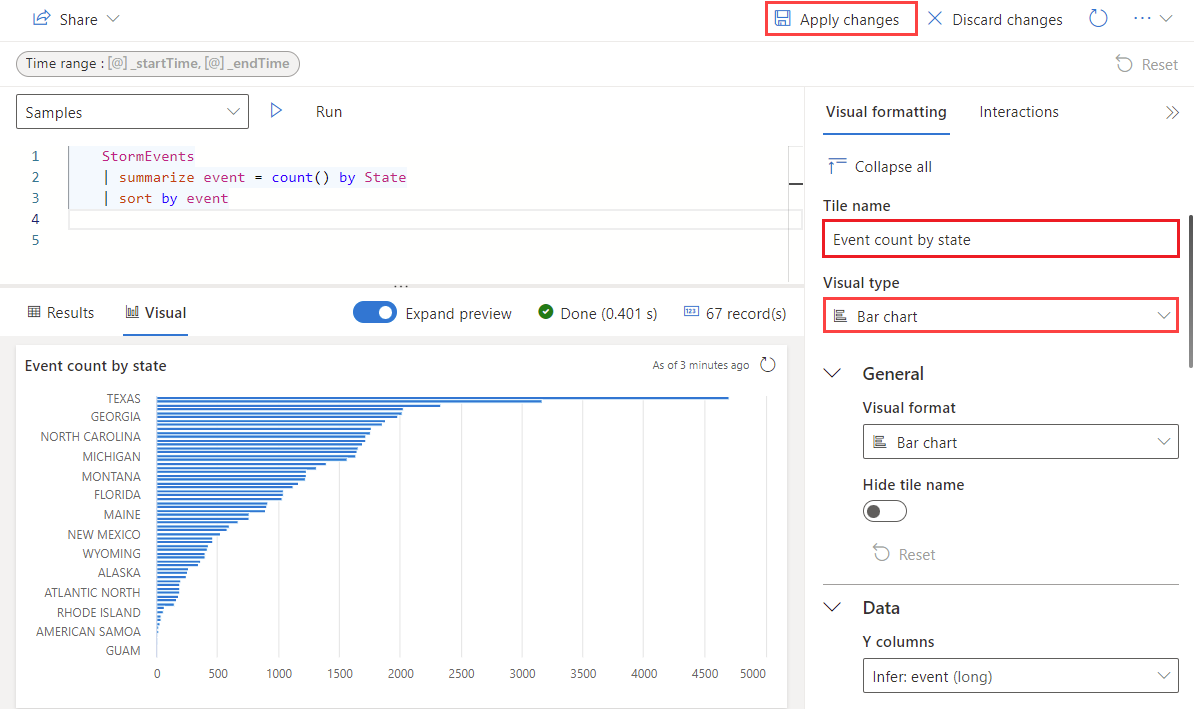Viewport: 1194px width, 709px height.
Task: Click the query/results splitter handle dots
Action: pos(401,286)
